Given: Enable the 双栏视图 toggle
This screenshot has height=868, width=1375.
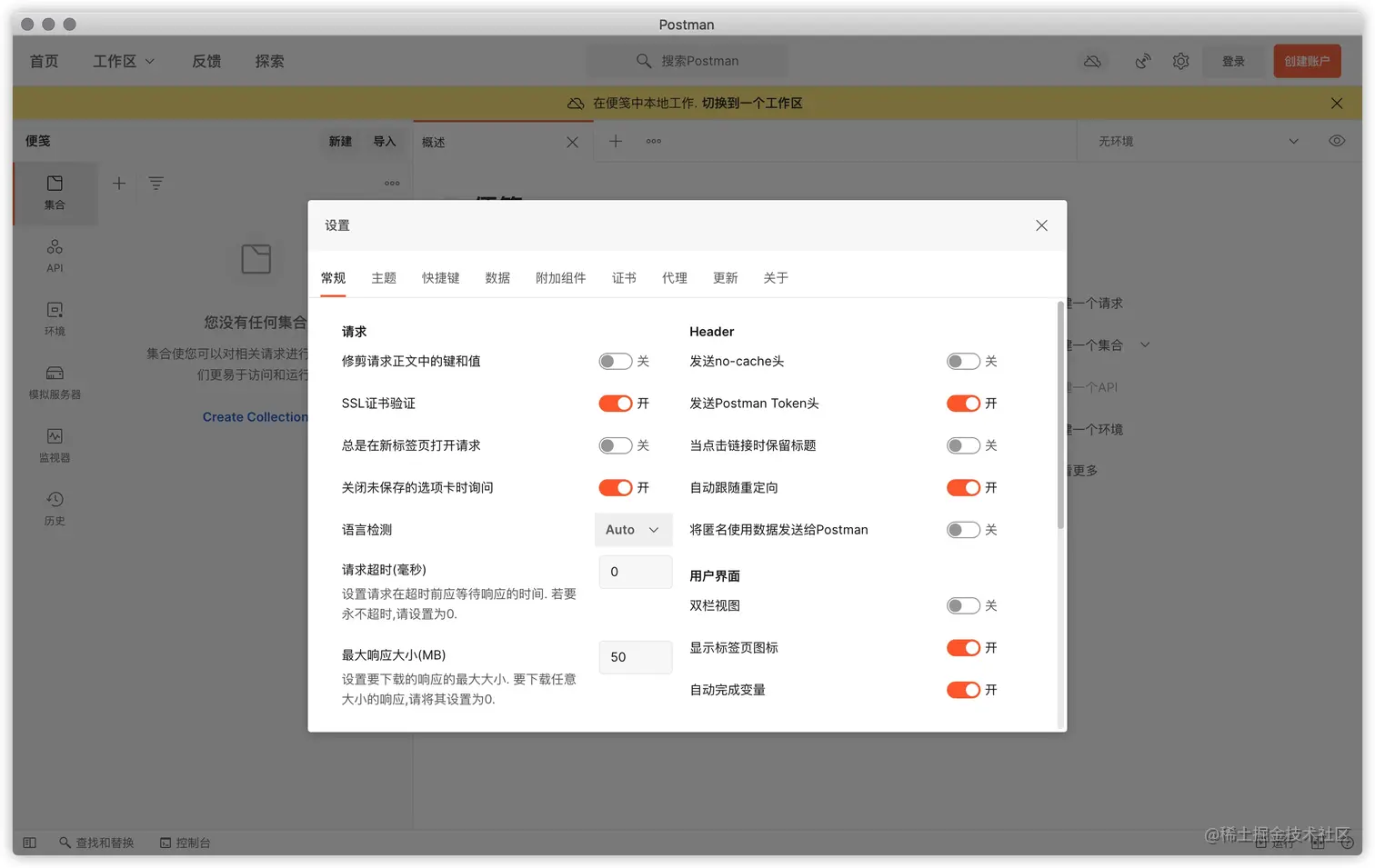Looking at the screenshot, I should click(963, 605).
